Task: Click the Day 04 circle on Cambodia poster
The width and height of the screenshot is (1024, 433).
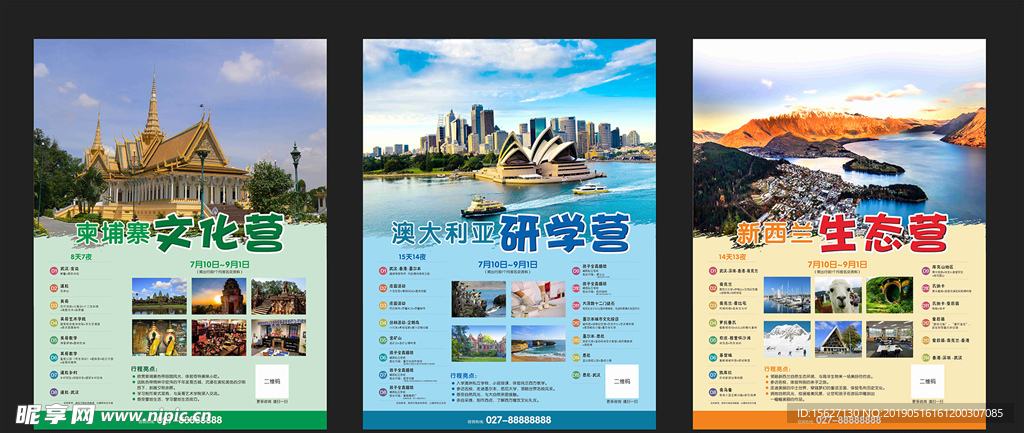Action: [54, 323]
